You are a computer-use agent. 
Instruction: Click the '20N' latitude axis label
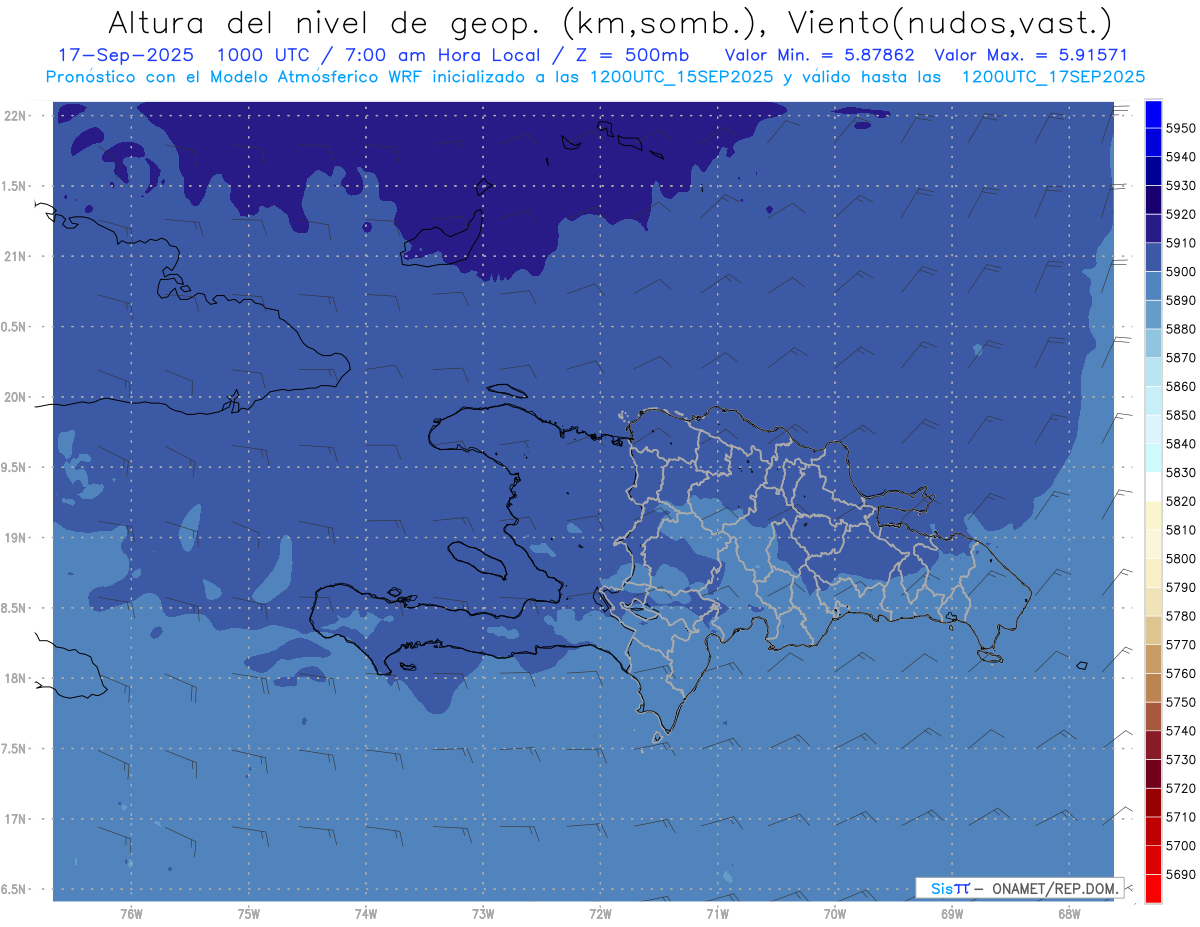17,397
